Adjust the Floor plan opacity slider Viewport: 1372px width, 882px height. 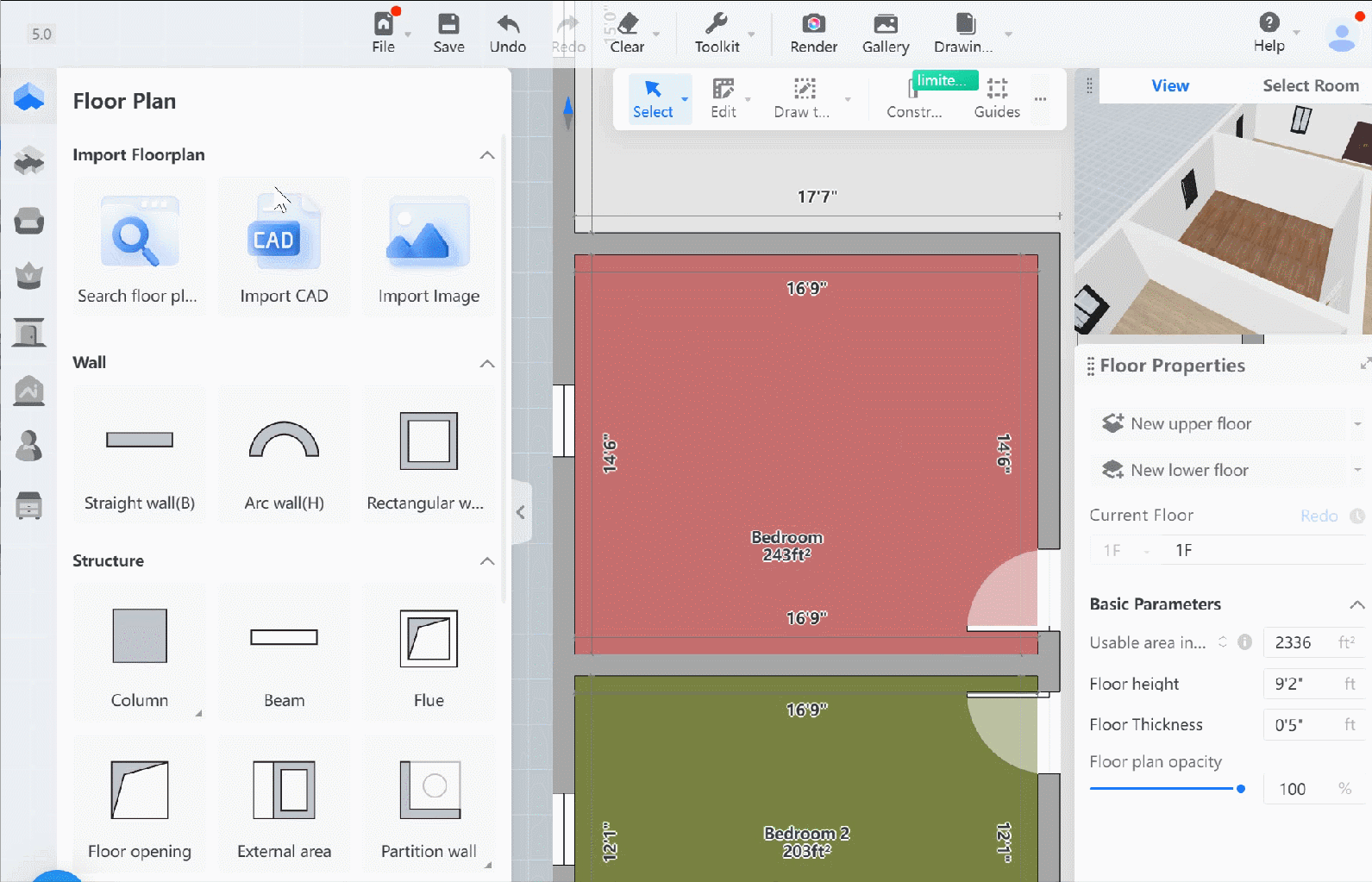[x=1240, y=789]
